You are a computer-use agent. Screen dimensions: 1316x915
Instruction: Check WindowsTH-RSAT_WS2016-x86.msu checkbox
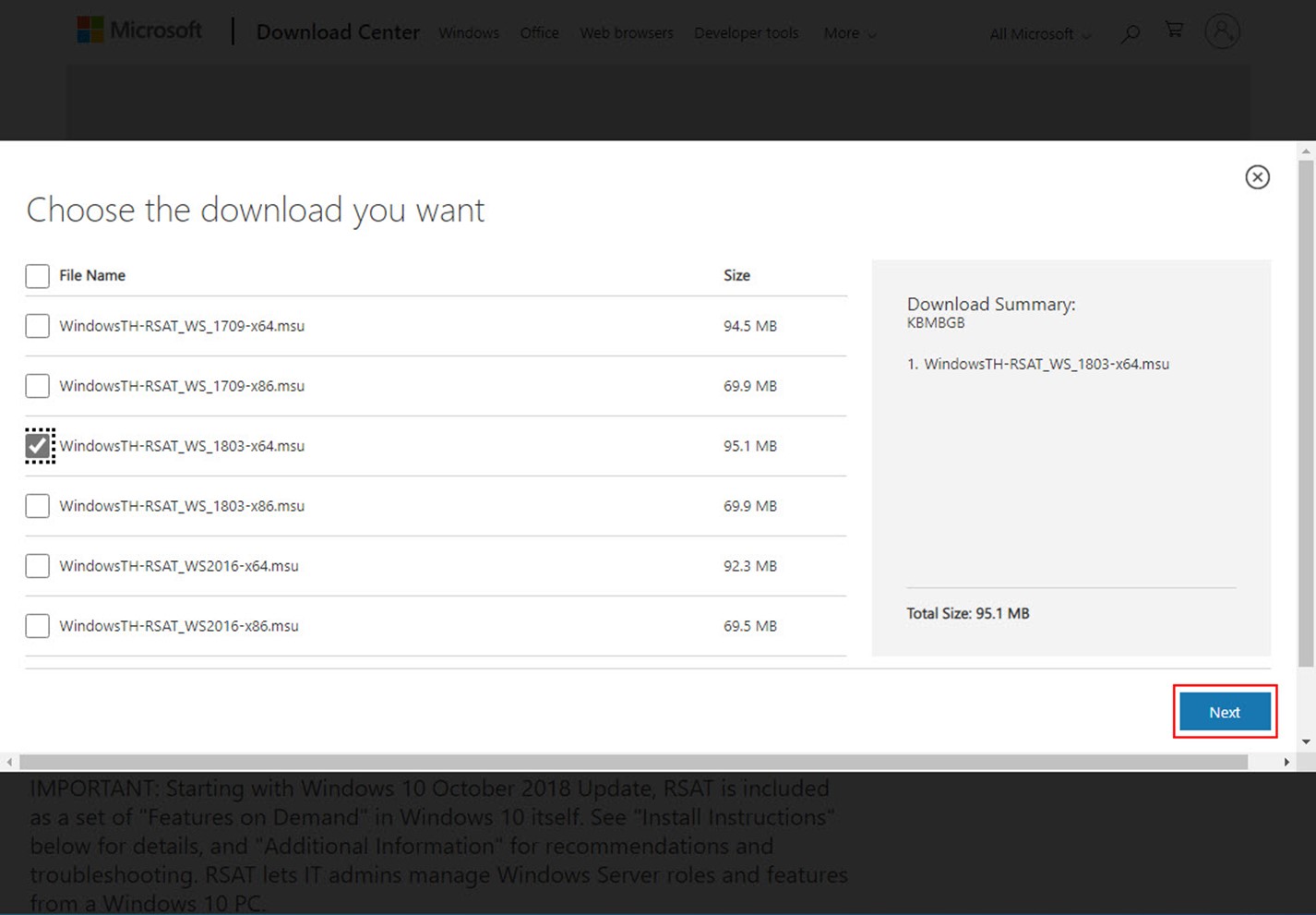click(x=37, y=626)
